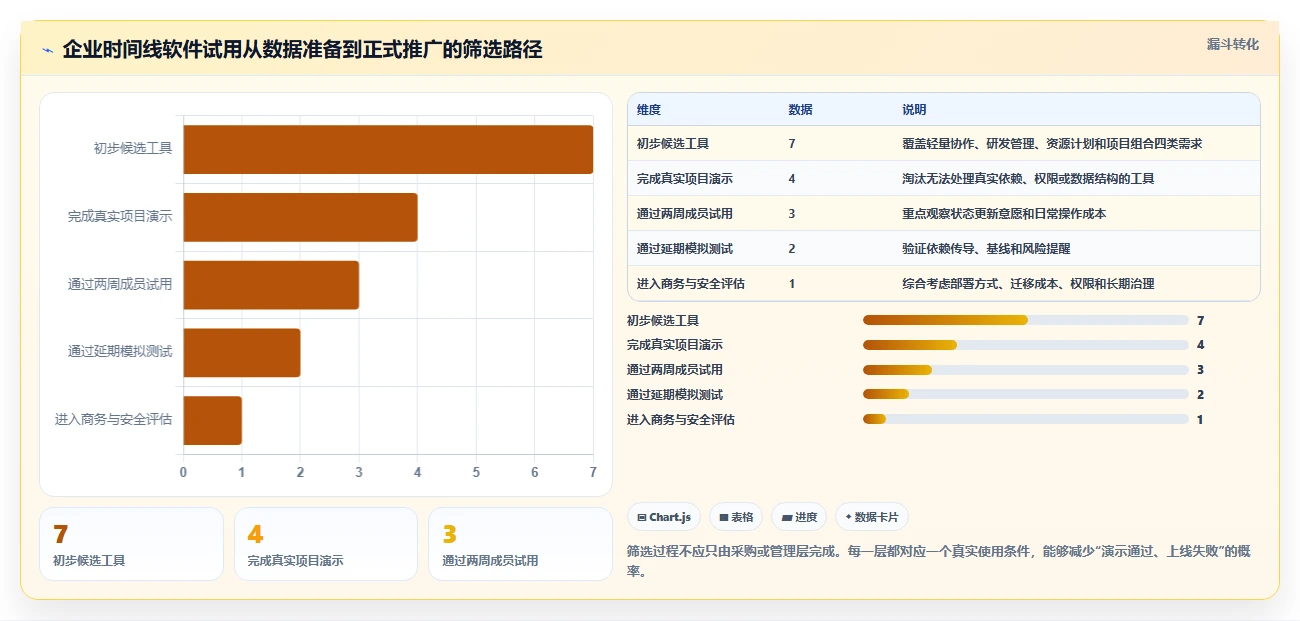Screen dimensions: 1300x621
Task: Click the value 1 beside the last progress bar
Action: [x=1200, y=420]
